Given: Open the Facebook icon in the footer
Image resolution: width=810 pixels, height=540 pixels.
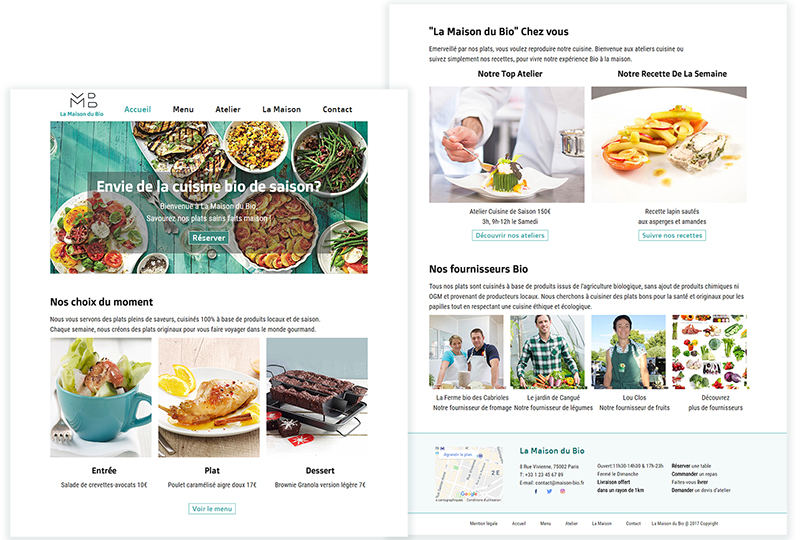Looking at the screenshot, I should [536, 491].
